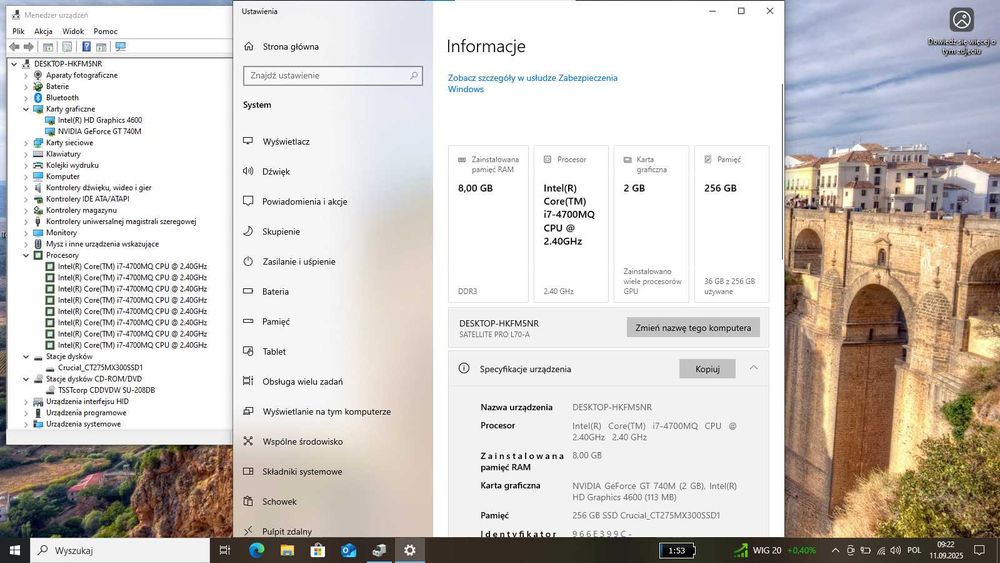Collapse the Karty graficzne node
This screenshot has width=1000, height=563.
[26, 109]
